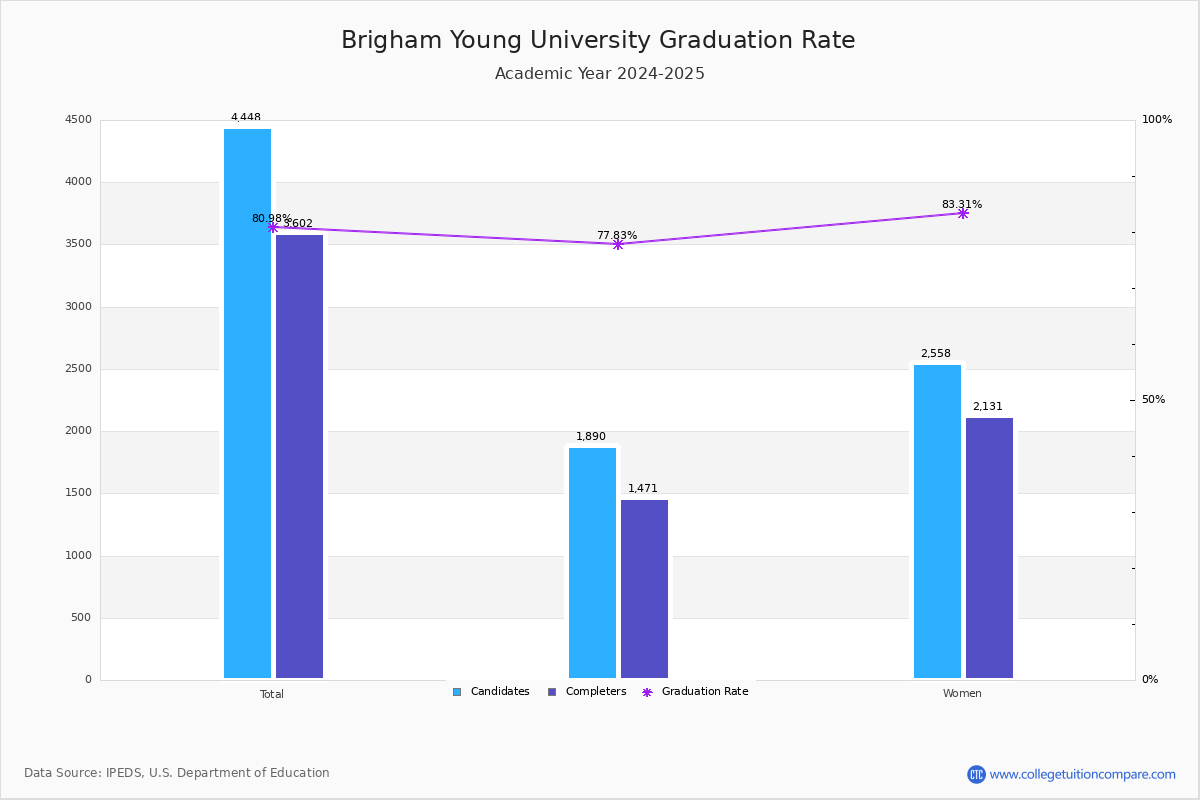The width and height of the screenshot is (1200, 800).
Task: Click the 80.98% graduation rate marker
Action: pos(272,227)
